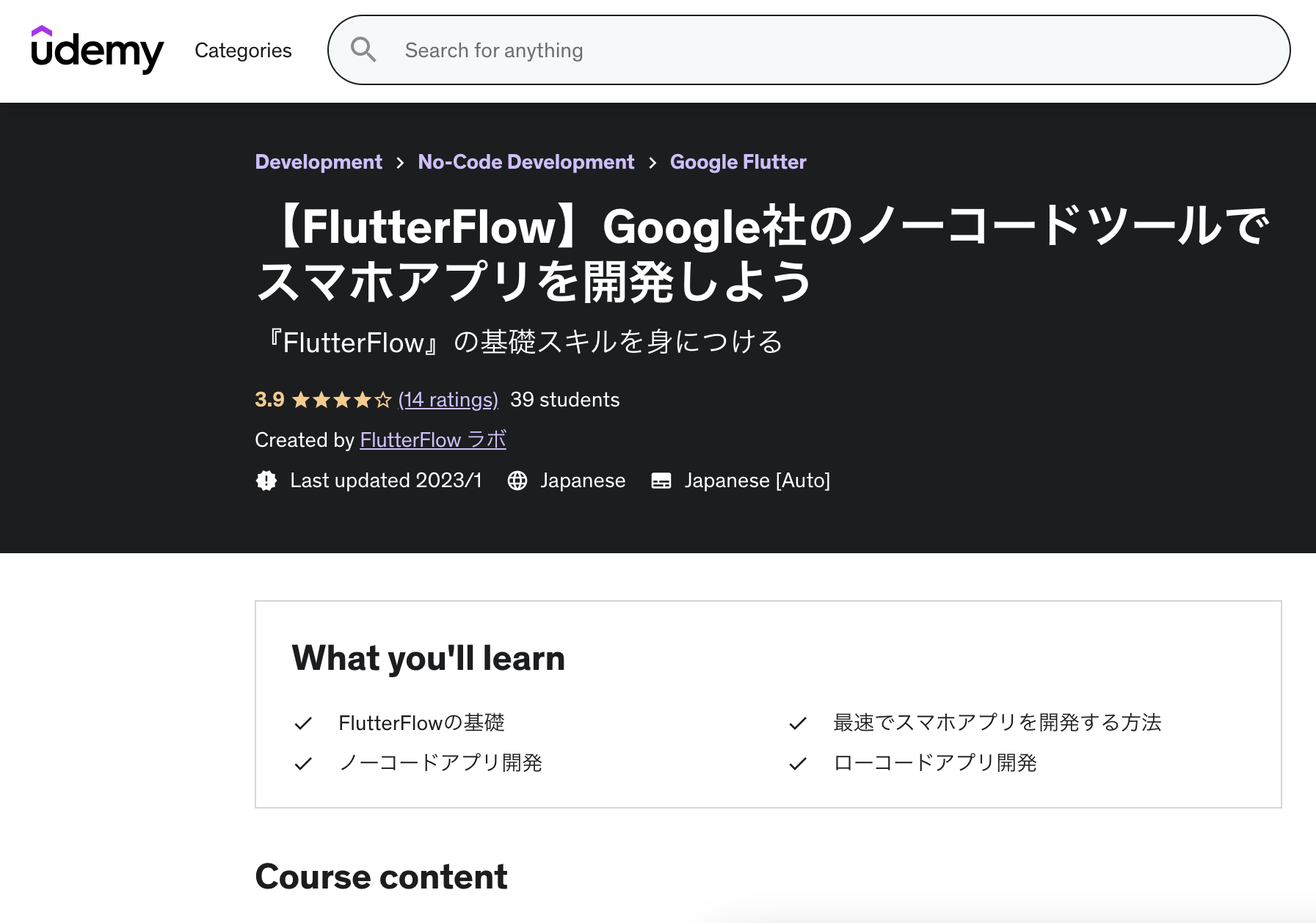Click the Japanese language text
1316x923 pixels.
click(x=584, y=481)
